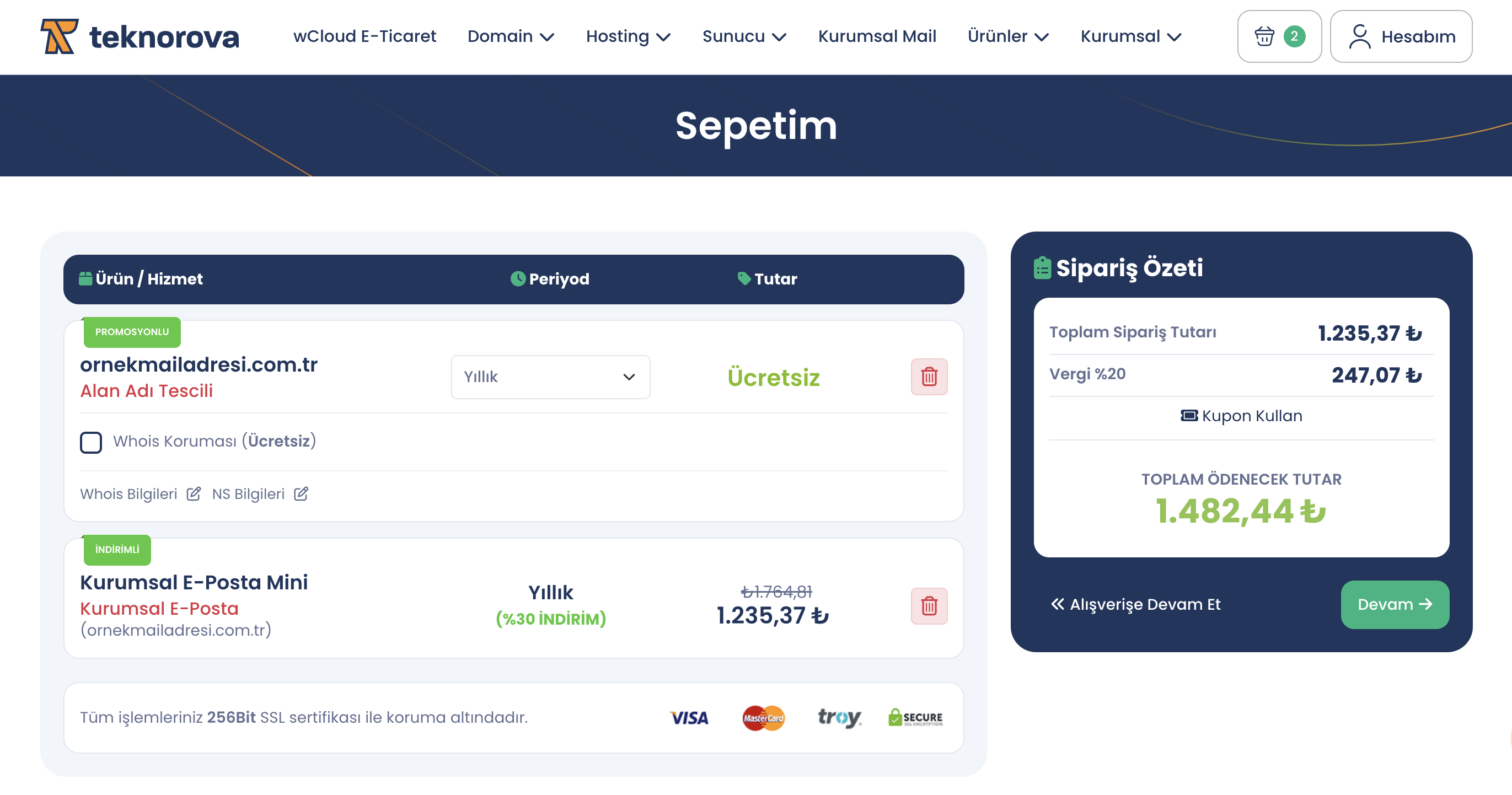
Task: Click the Hesabım user icon
Action: click(x=1359, y=36)
